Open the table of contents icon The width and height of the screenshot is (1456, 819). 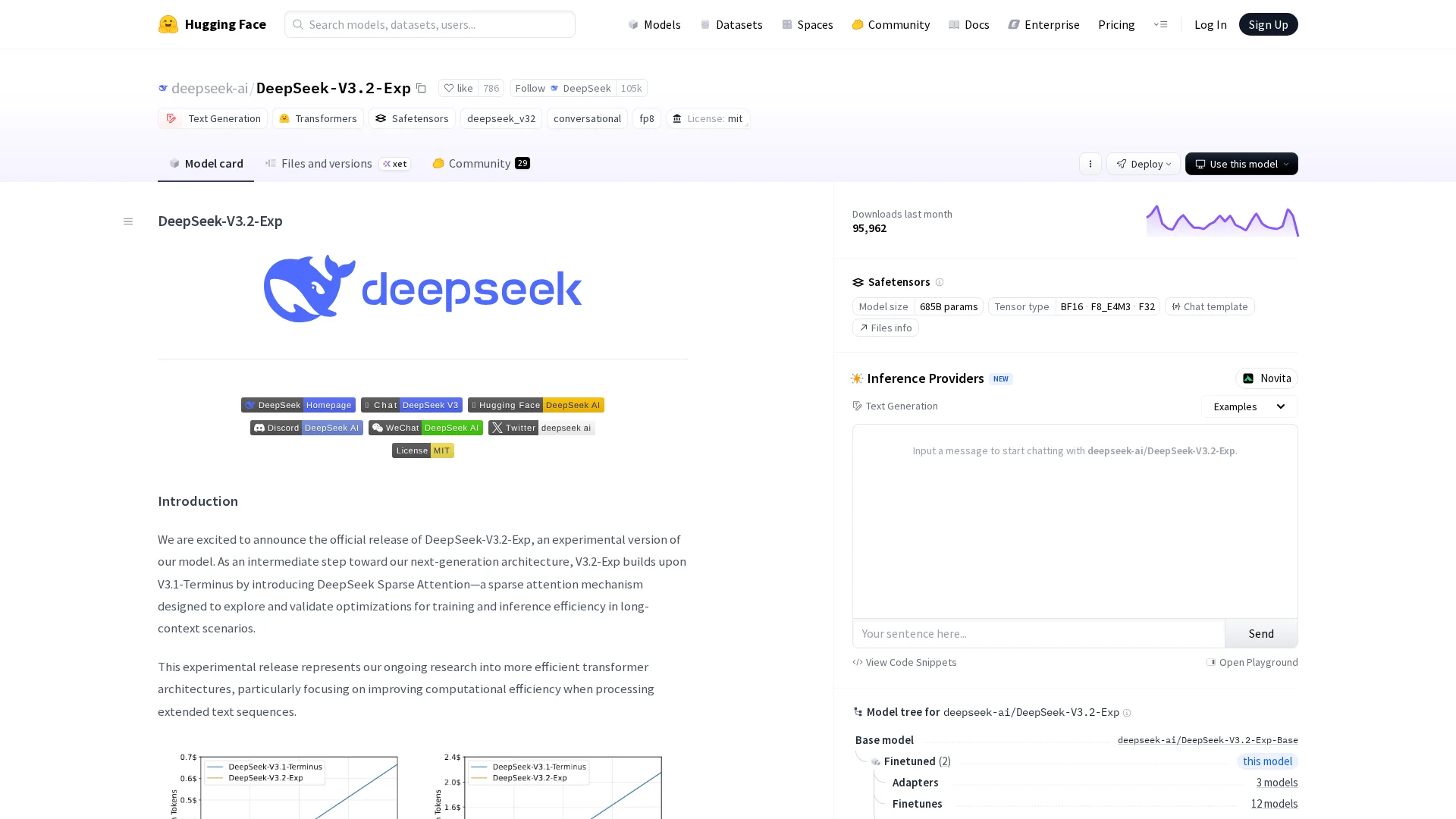(x=128, y=221)
